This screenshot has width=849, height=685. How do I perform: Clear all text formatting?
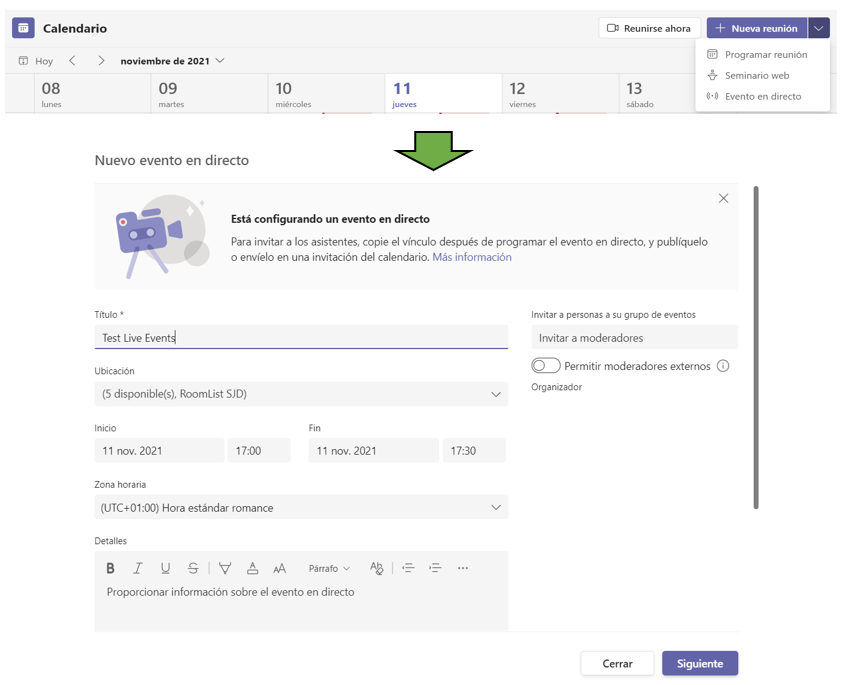(x=376, y=568)
